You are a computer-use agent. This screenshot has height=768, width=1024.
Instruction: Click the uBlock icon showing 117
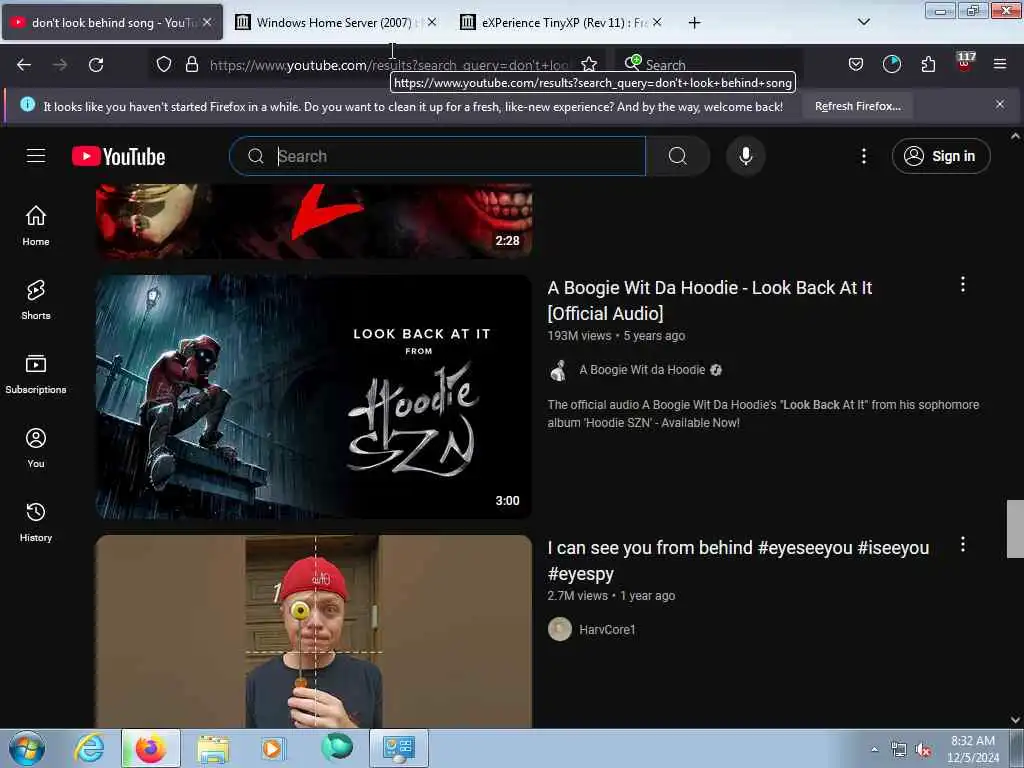[x=965, y=62]
